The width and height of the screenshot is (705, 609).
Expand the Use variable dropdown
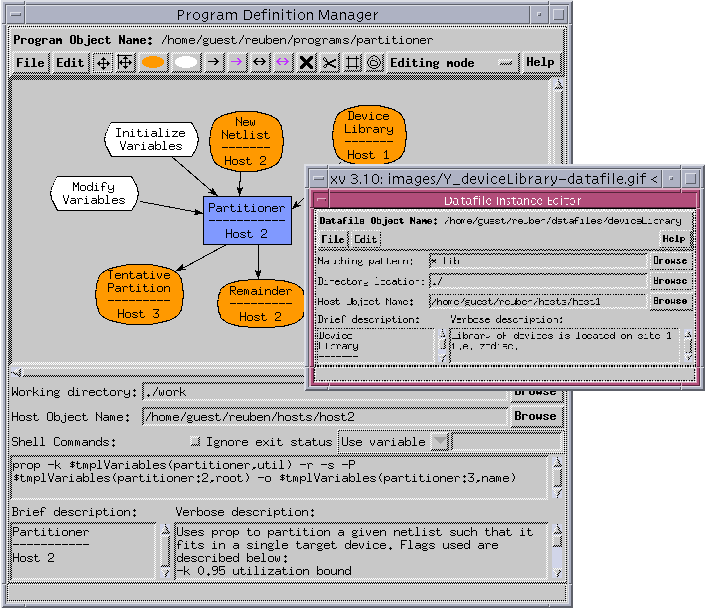[441, 442]
